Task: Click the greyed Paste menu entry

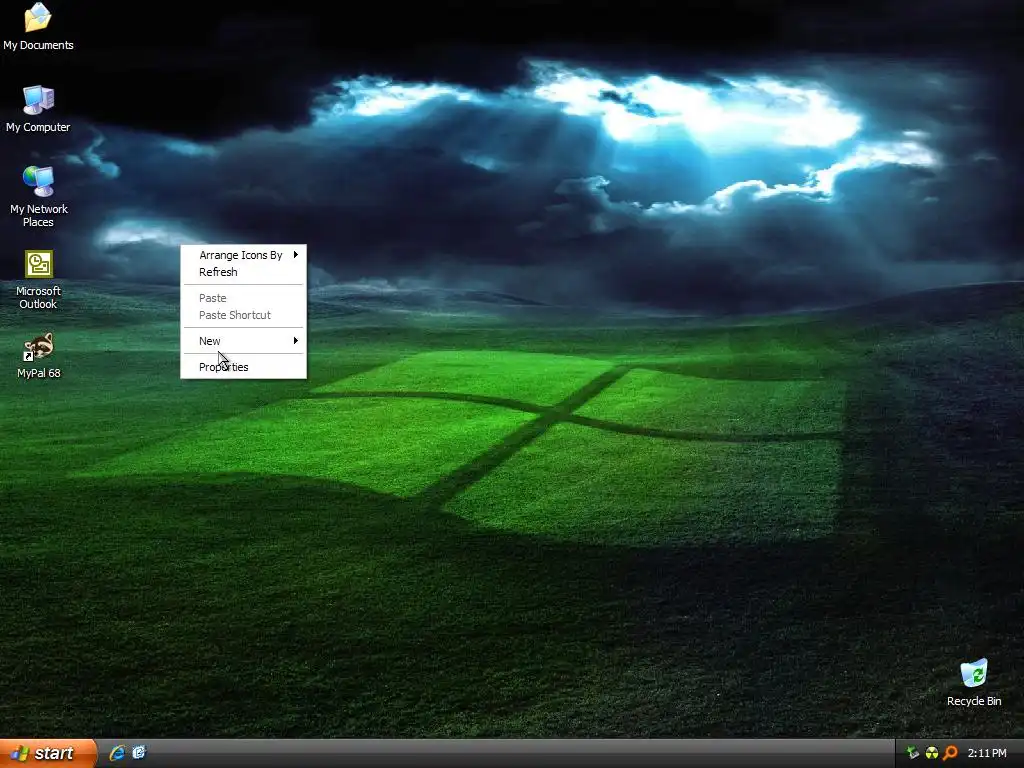Action: 243,298
